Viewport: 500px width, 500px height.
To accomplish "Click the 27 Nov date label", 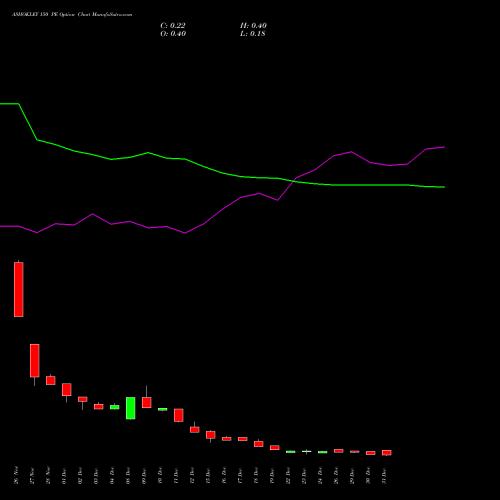I will (x=32, y=475).
